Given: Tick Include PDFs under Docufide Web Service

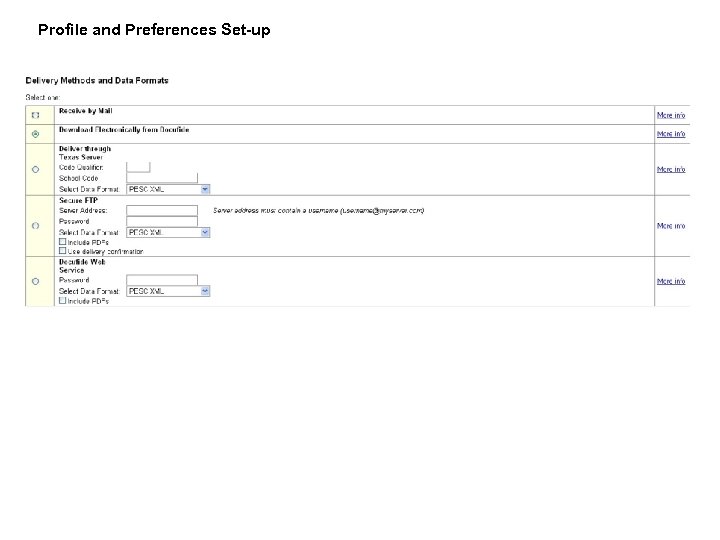Looking at the screenshot, I should point(63,300).
